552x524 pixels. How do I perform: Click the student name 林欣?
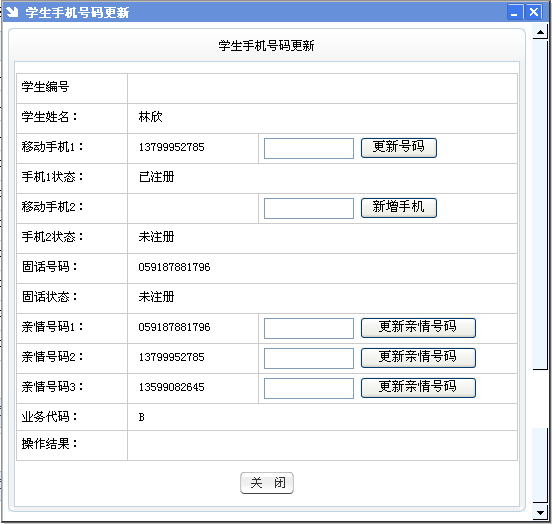click(150, 117)
